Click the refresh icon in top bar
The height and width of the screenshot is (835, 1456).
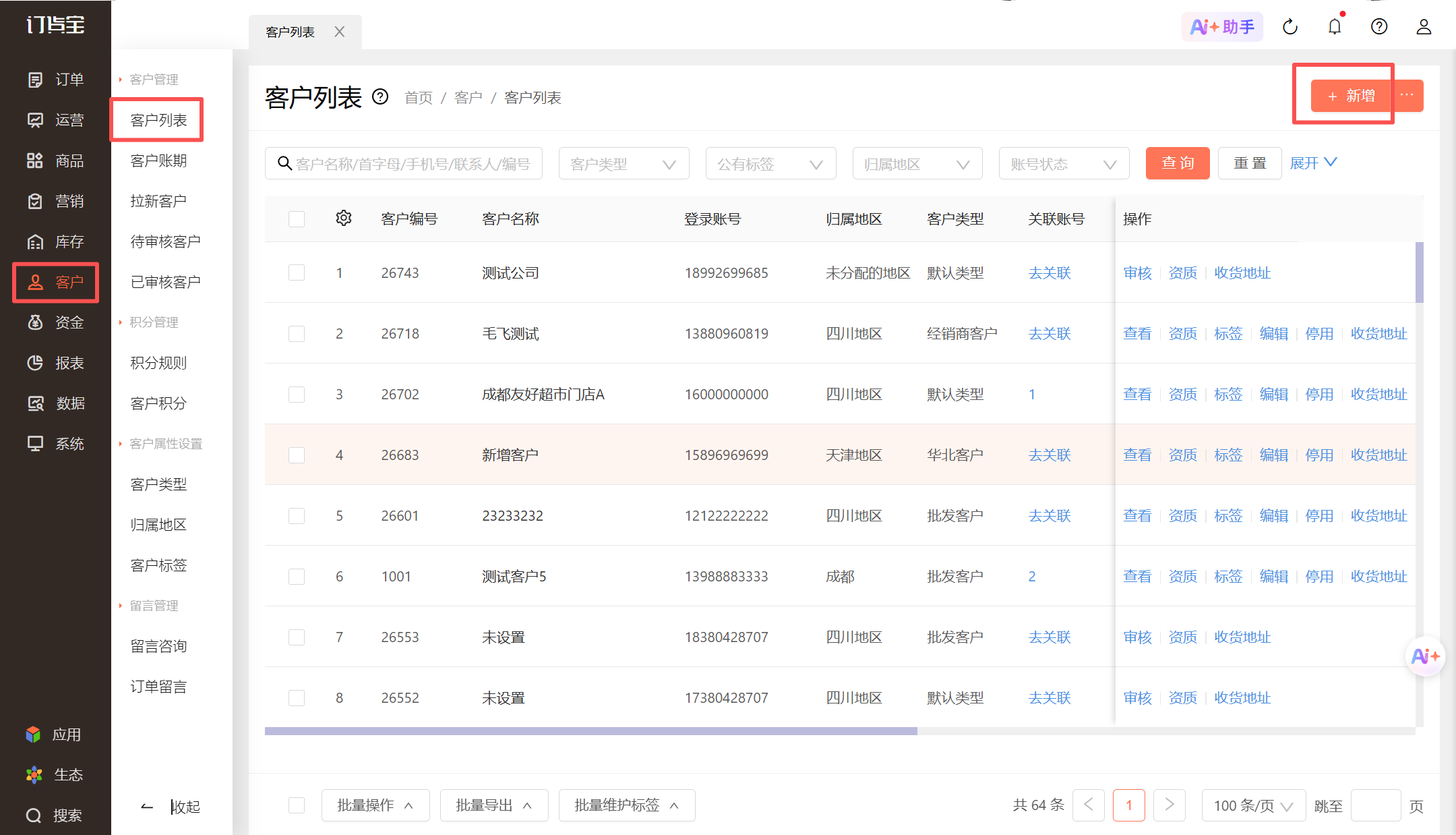click(x=1290, y=27)
